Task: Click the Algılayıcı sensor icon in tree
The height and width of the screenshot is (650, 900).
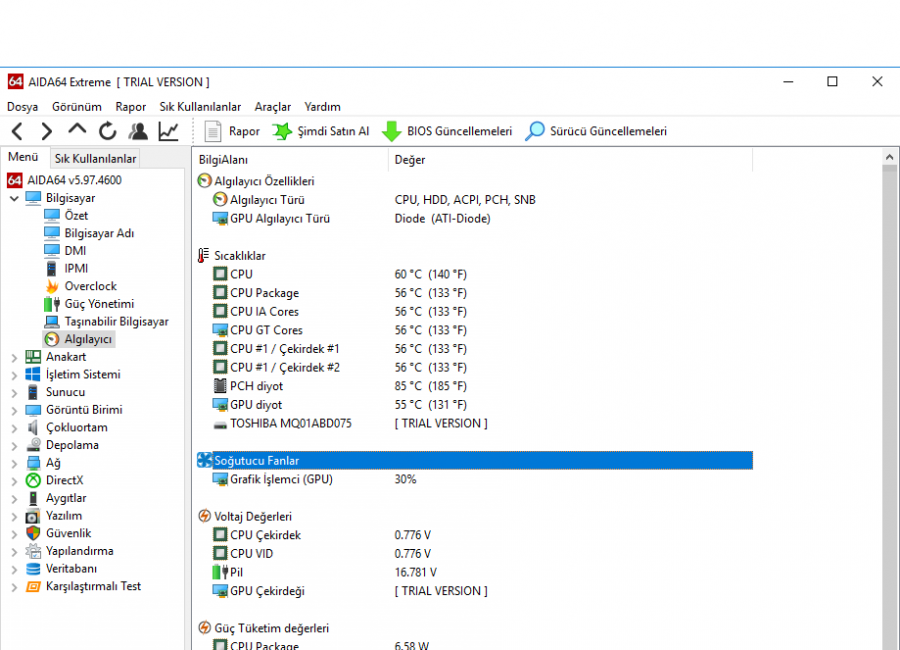Action: pyautogui.click(x=52, y=339)
